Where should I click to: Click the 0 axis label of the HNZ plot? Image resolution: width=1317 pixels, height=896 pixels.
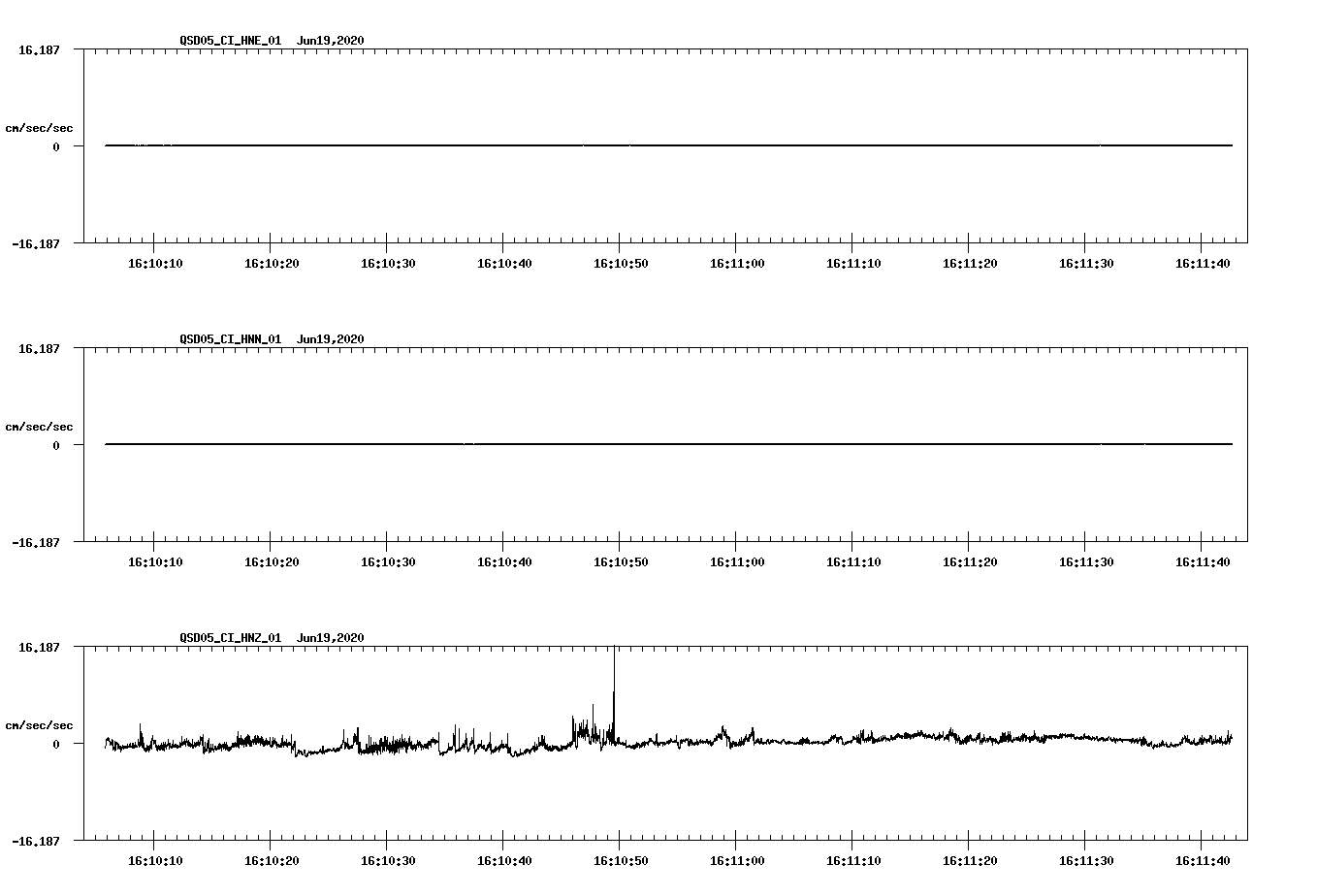click(x=56, y=745)
